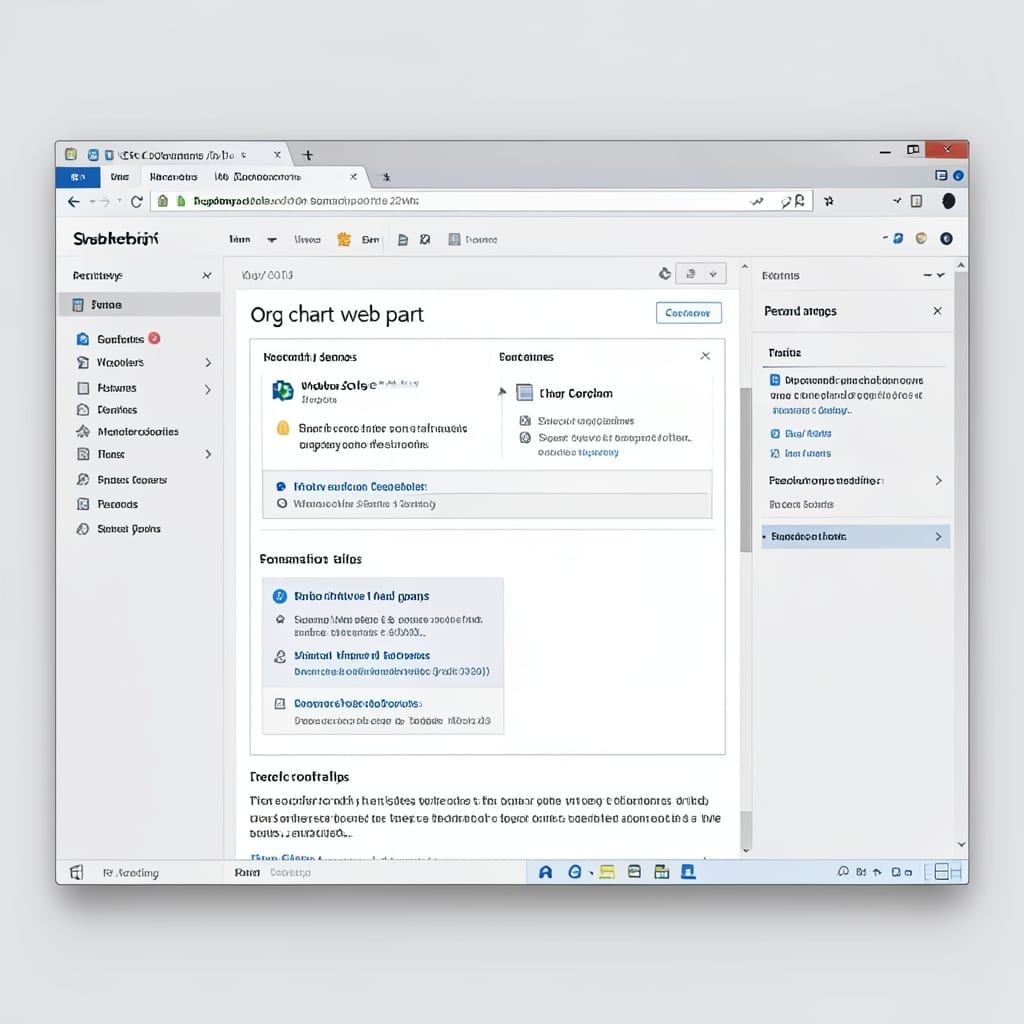Click the blue "G" icon in the bottom bar

point(575,872)
